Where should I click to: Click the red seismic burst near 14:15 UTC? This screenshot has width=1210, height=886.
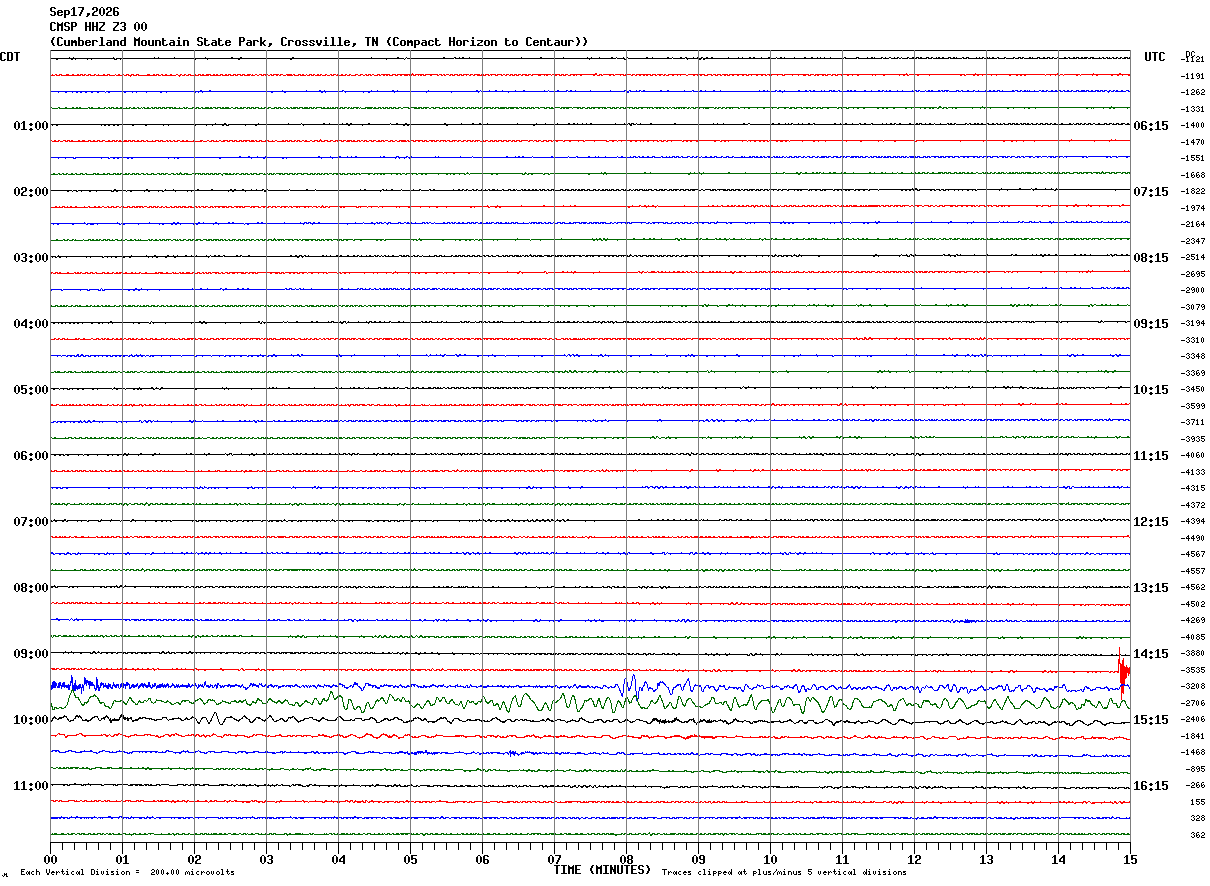[x=1123, y=670]
